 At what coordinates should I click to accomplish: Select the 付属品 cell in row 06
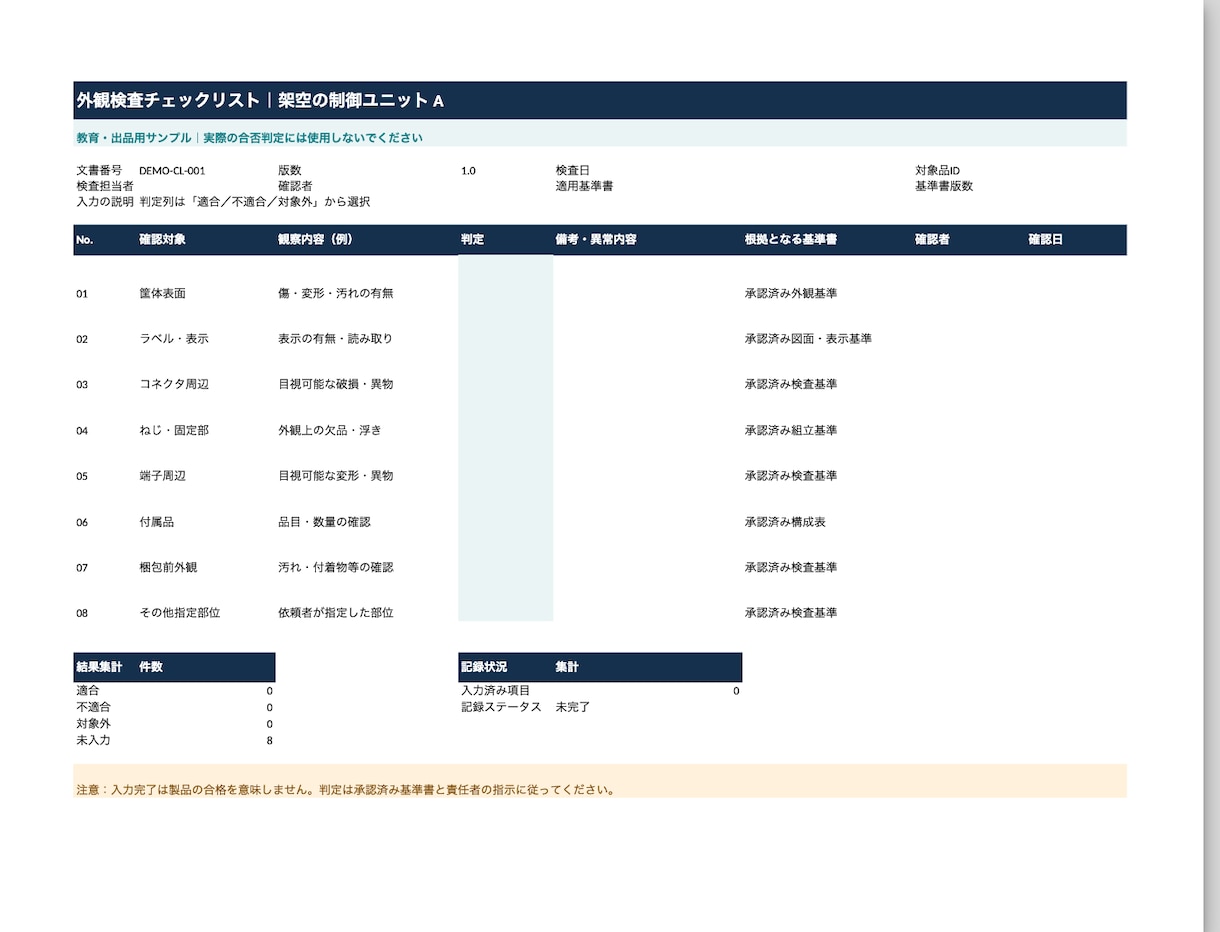coord(156,522)
